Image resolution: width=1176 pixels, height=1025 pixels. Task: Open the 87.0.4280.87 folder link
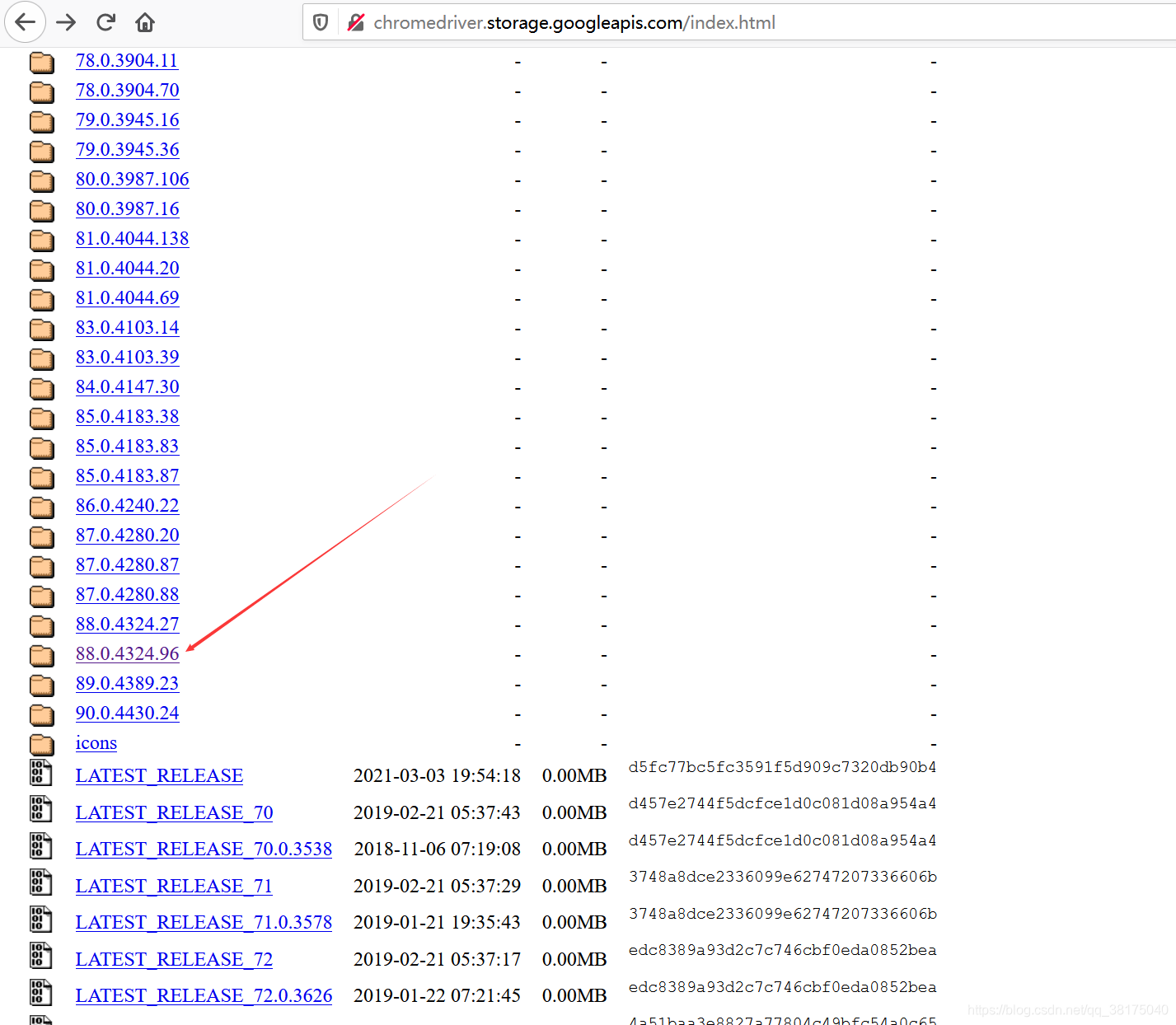point(128,565)
